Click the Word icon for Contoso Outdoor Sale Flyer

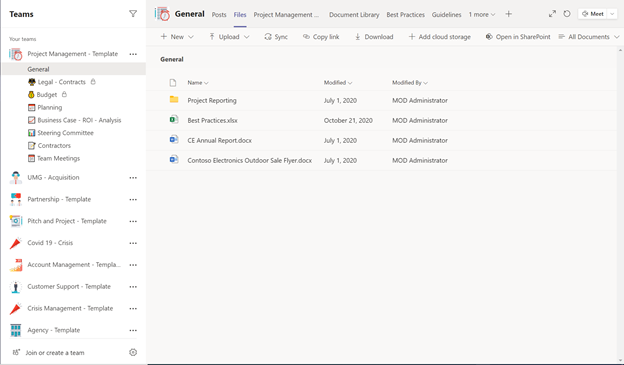coord(174,160)
